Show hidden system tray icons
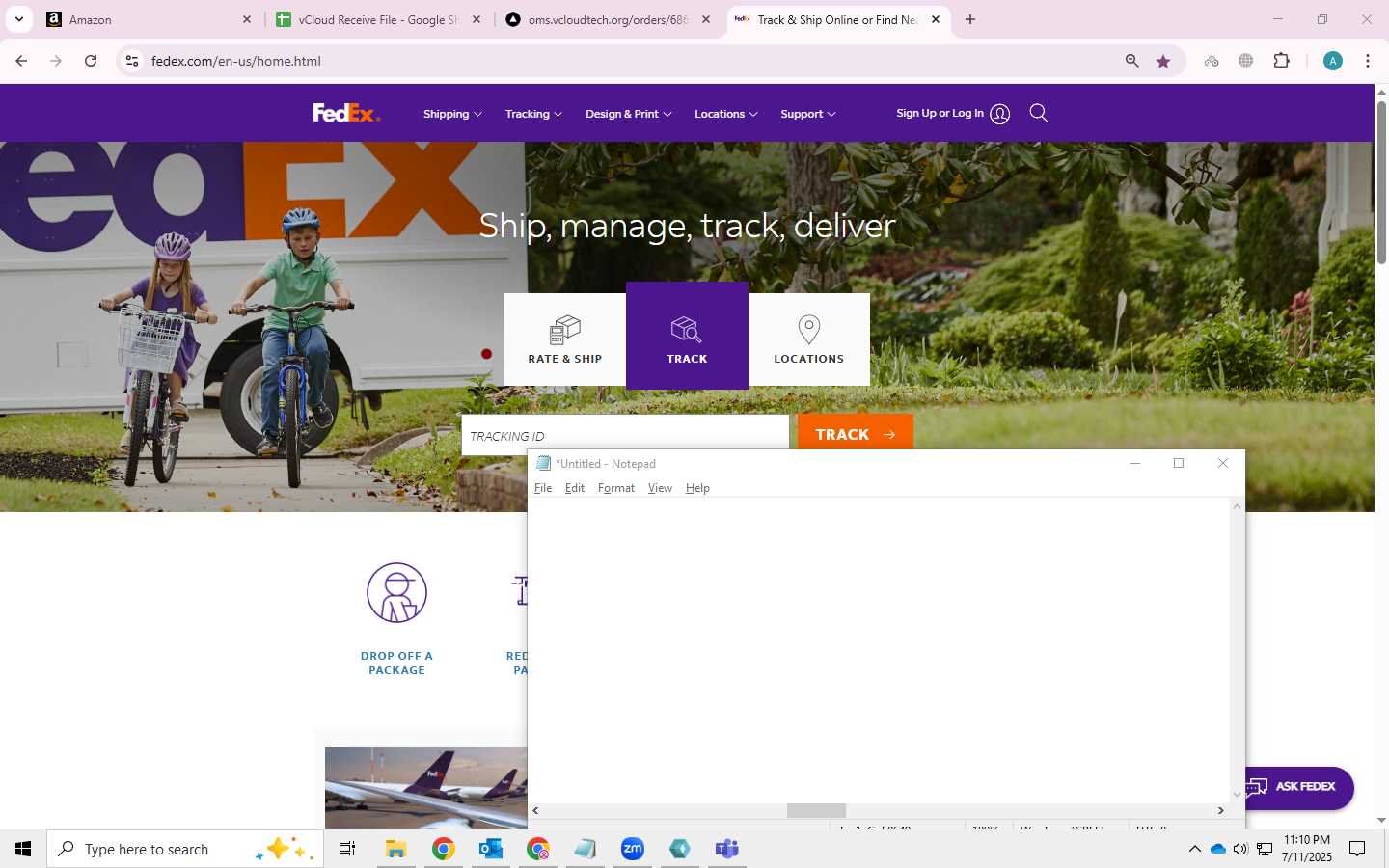The width and height of the screenshot is (1389, 868). pos(1194,849)
